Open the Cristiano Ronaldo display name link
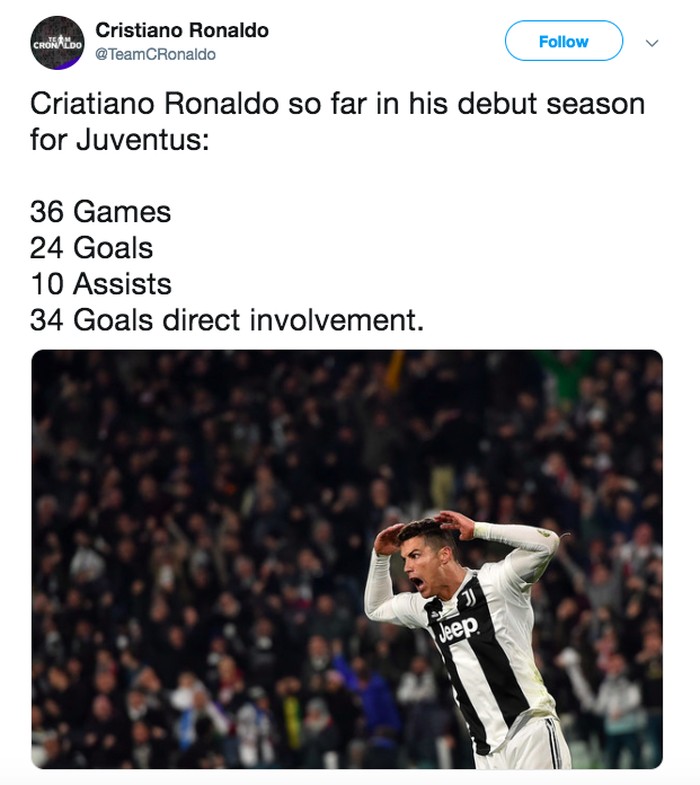The width and height of the screenshot is (700, 785). pos(182,31)
